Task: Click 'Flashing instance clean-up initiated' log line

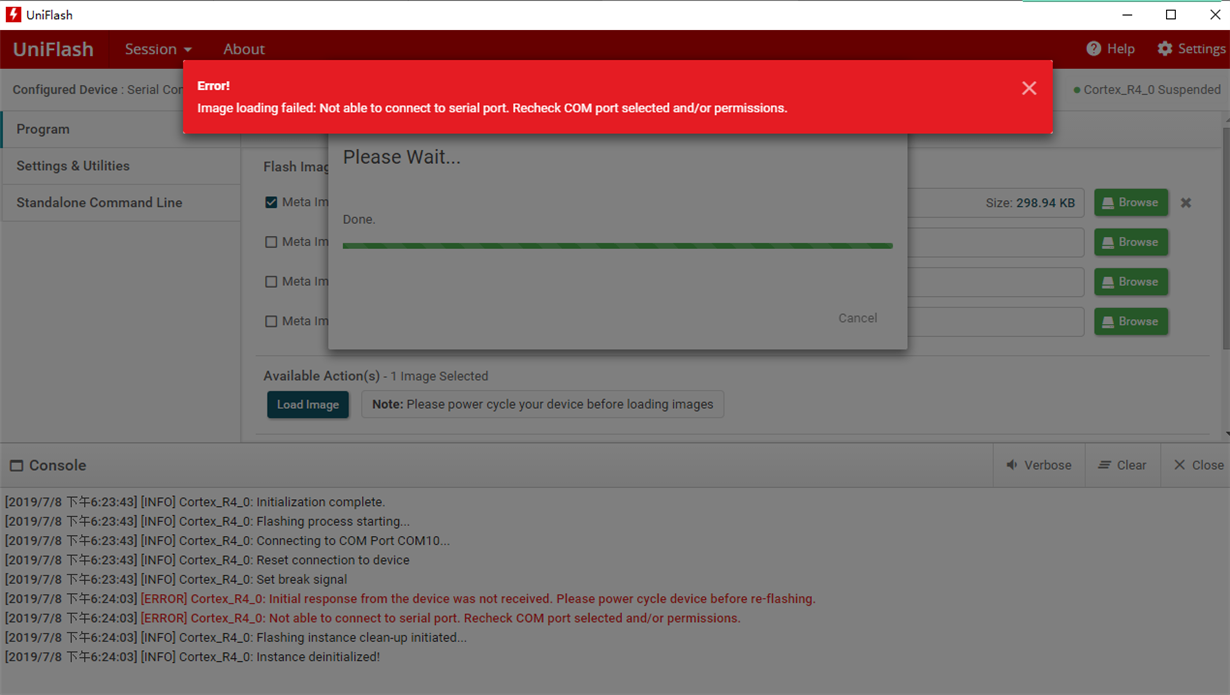Action: (x=236, y=638)
